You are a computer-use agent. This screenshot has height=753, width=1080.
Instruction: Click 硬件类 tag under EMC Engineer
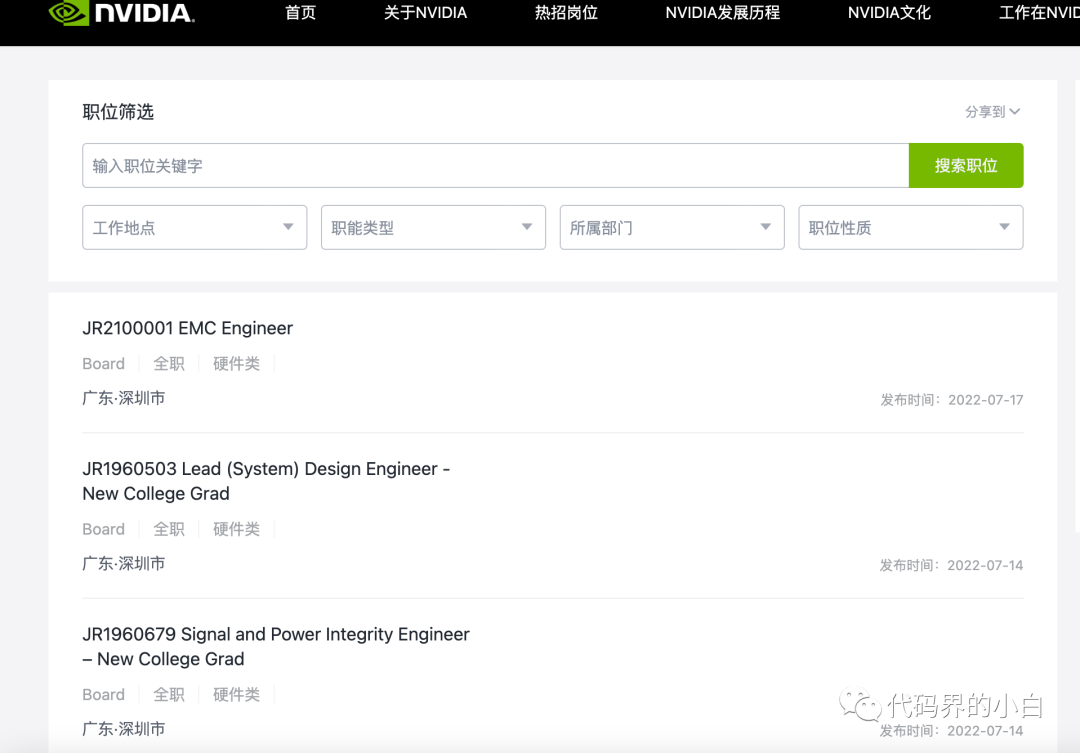236,364
